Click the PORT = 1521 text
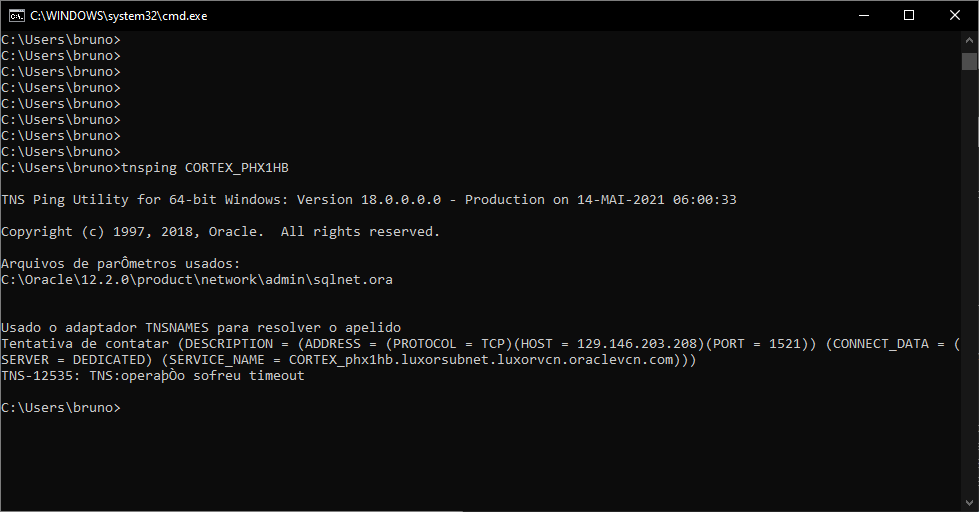This screenshot has height=512, width=979. click(757, 344)
